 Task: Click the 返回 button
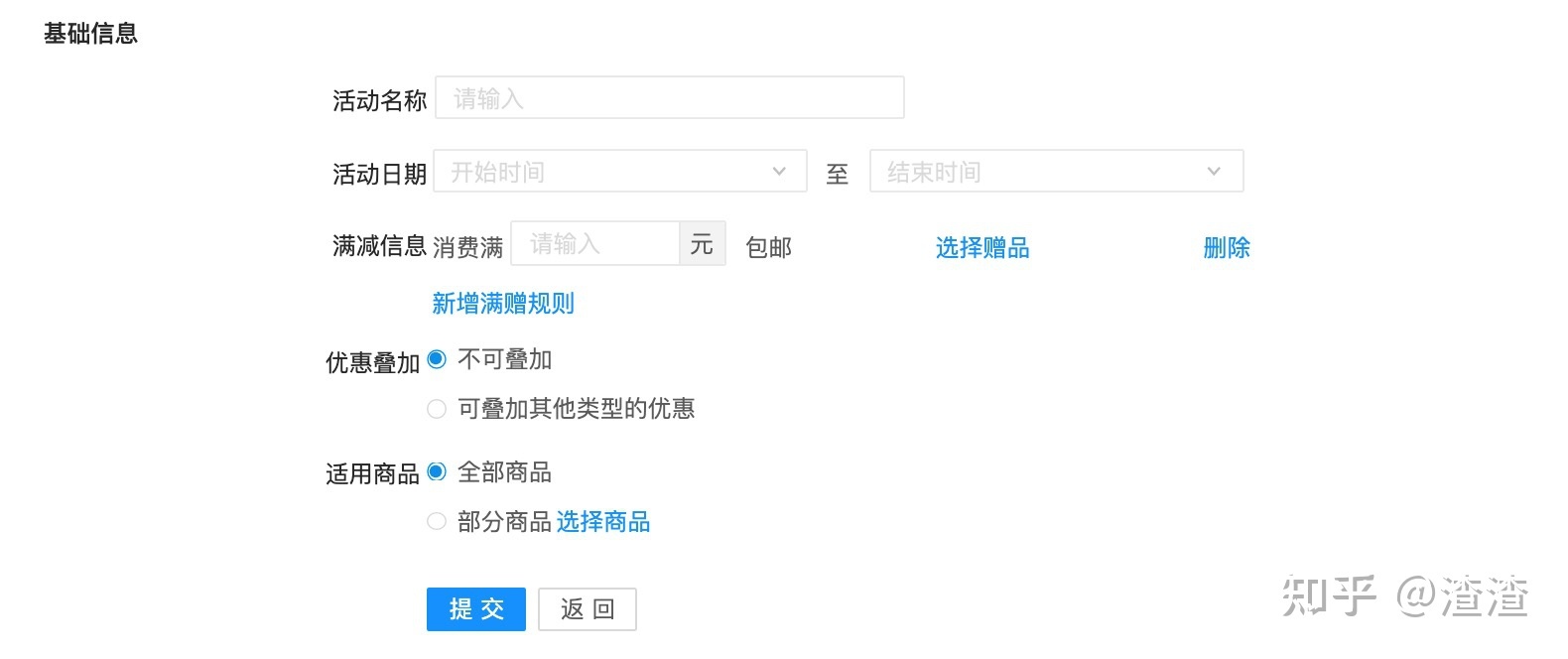click(x=588, y=609)
